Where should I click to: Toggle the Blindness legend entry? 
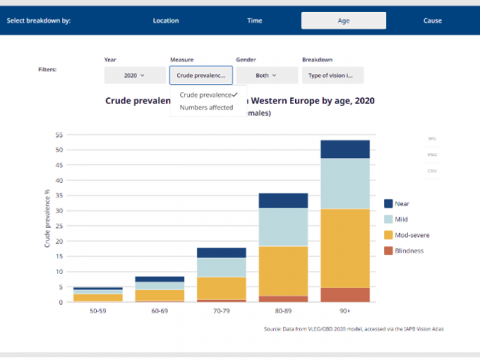tap(404, 251)
